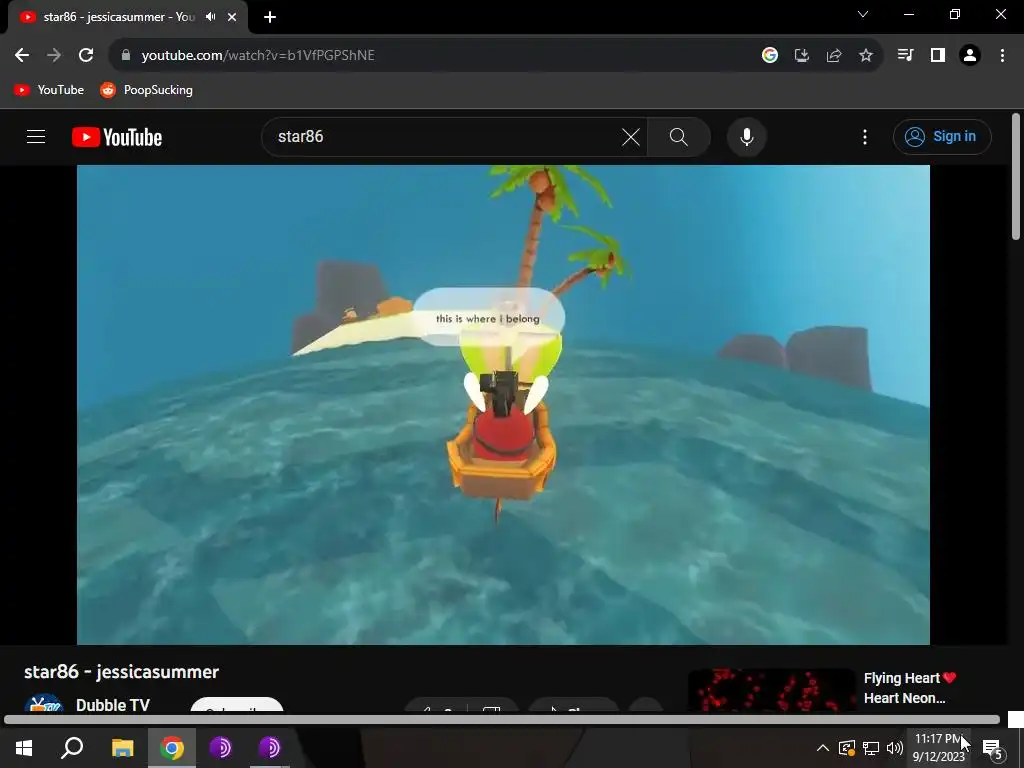Screen dimensions: 1024x768
Task: Open Windows taskbar search
Action: (x=72, y=748)
